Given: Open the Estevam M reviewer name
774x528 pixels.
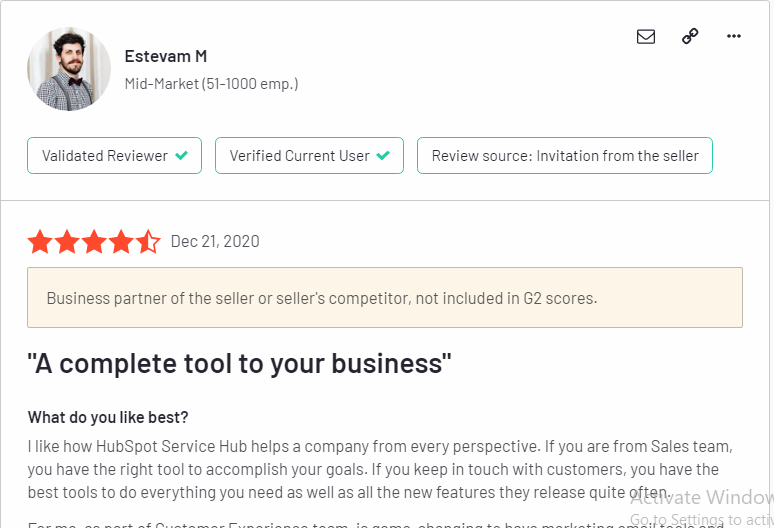Looking at the screenshot, I should (x=165, y=56).
